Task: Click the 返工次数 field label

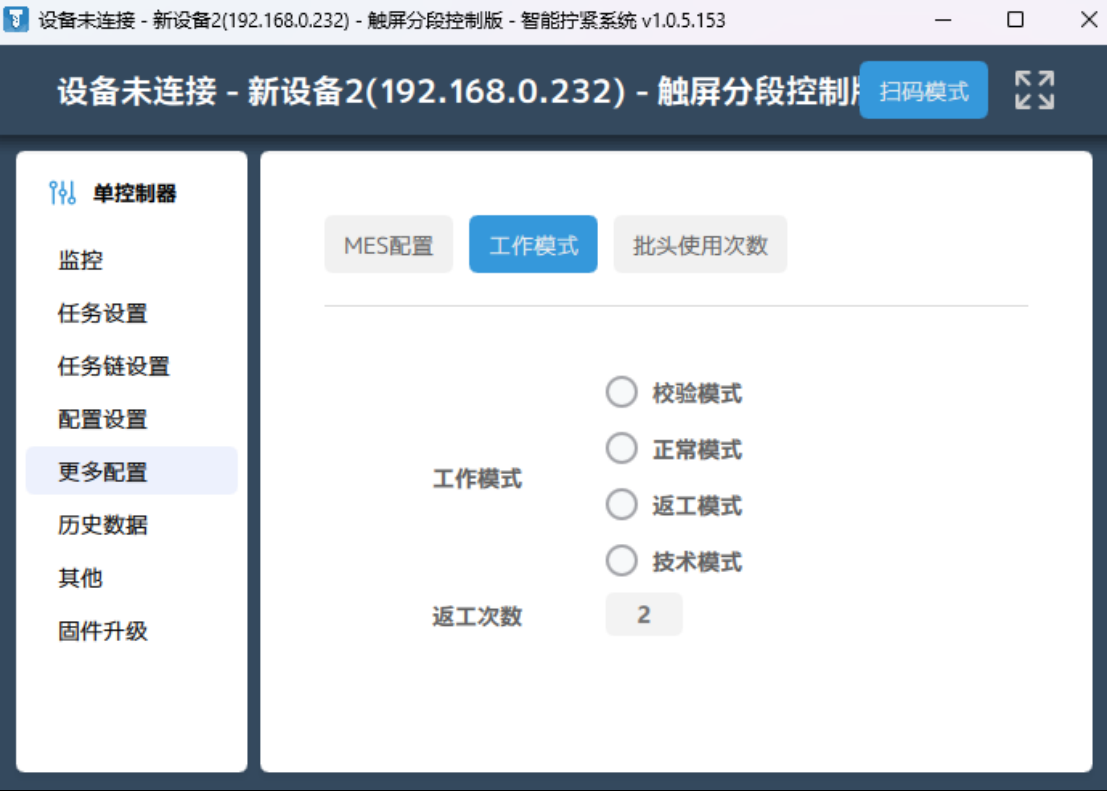Action: coord(477,616)
